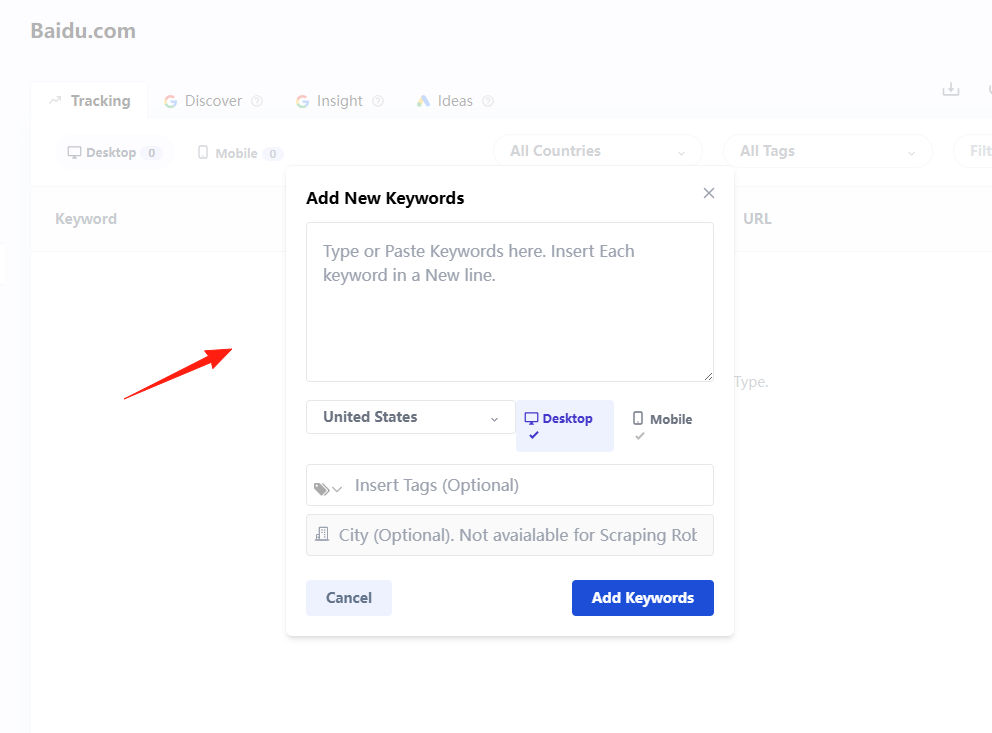Open the United States country dropdown
Screen dimensions: 992x733
tap(411, 417)
